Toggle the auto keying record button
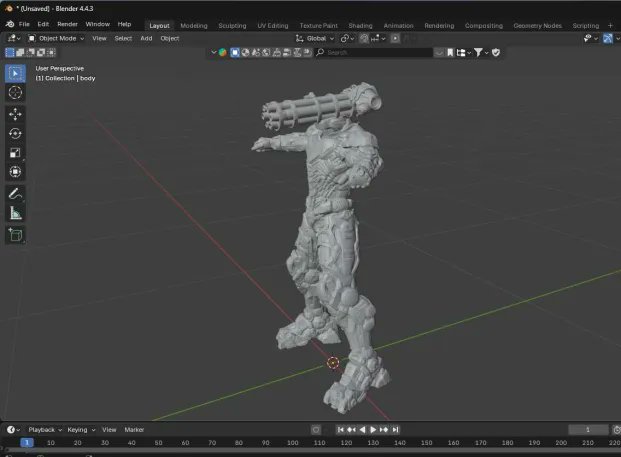This screenshot has height=457, width=621. tap(316, 430)
